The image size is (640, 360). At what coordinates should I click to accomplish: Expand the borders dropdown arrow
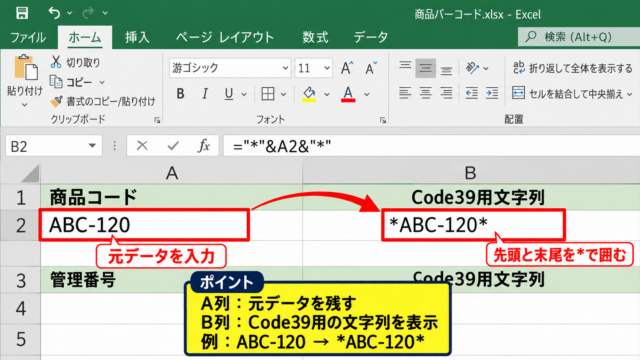pyautogui.click(x=284, y=94)
